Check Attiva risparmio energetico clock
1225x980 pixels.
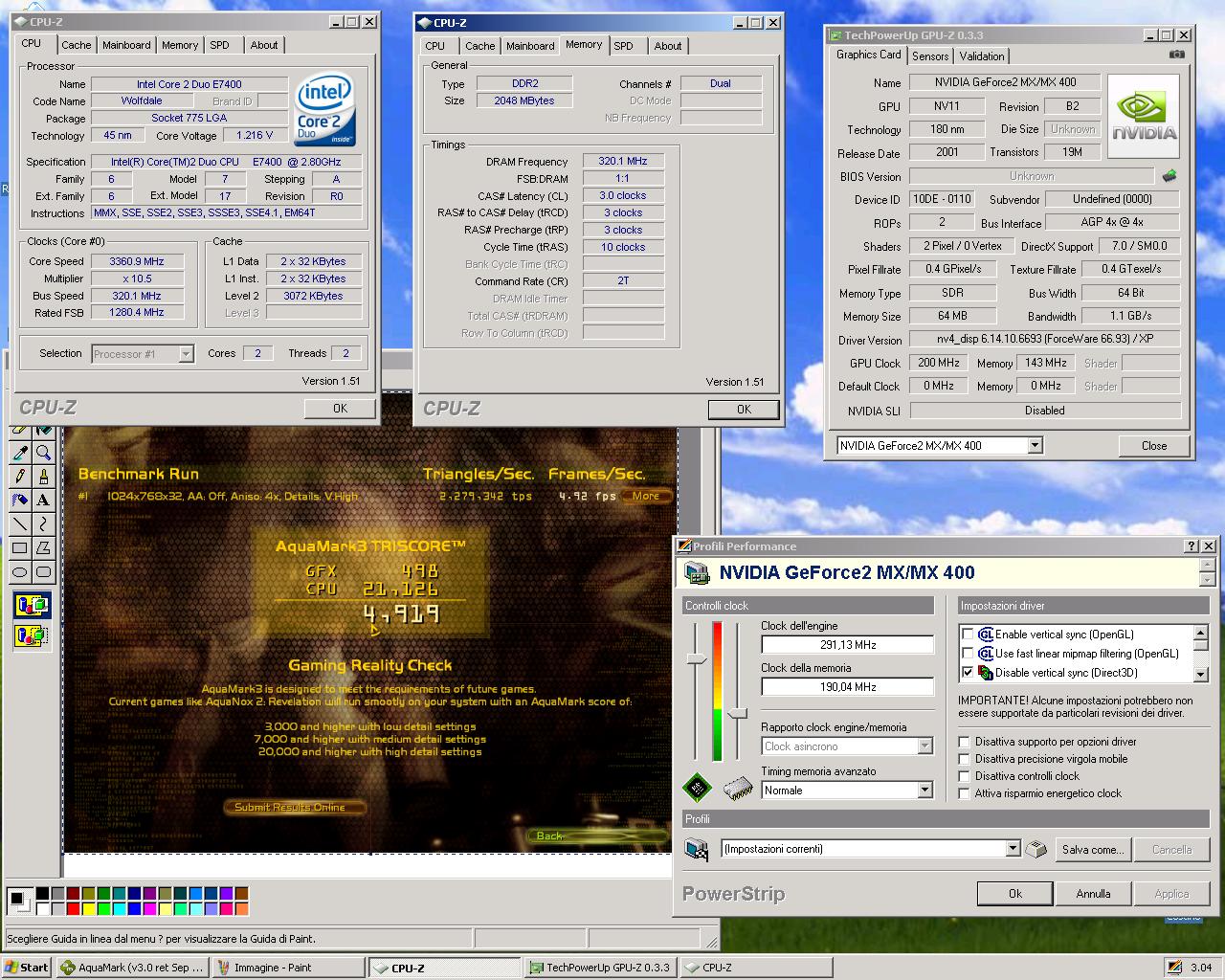[x=965, y=793]
